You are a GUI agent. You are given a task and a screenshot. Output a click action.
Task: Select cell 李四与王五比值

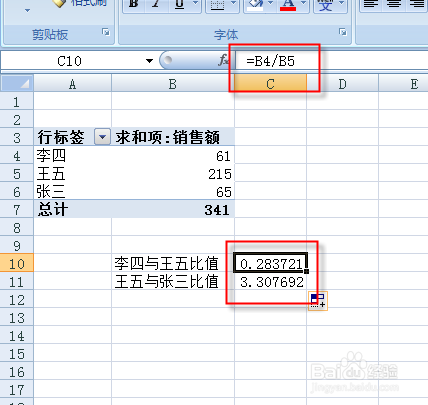tap(173, 264)
